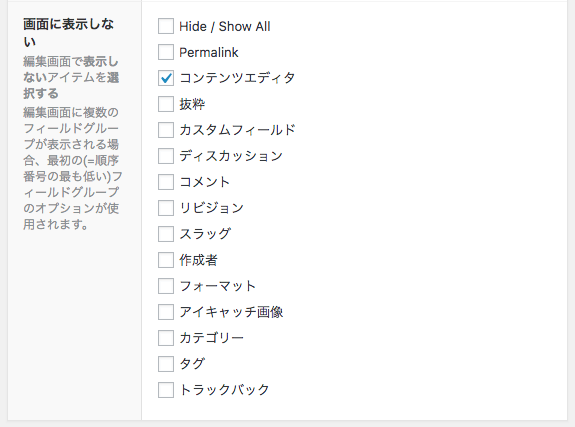Uncheck the コンテンツエディタ checkbox
Viewport: 575px width, 427px height.
(x=166, y=78)
